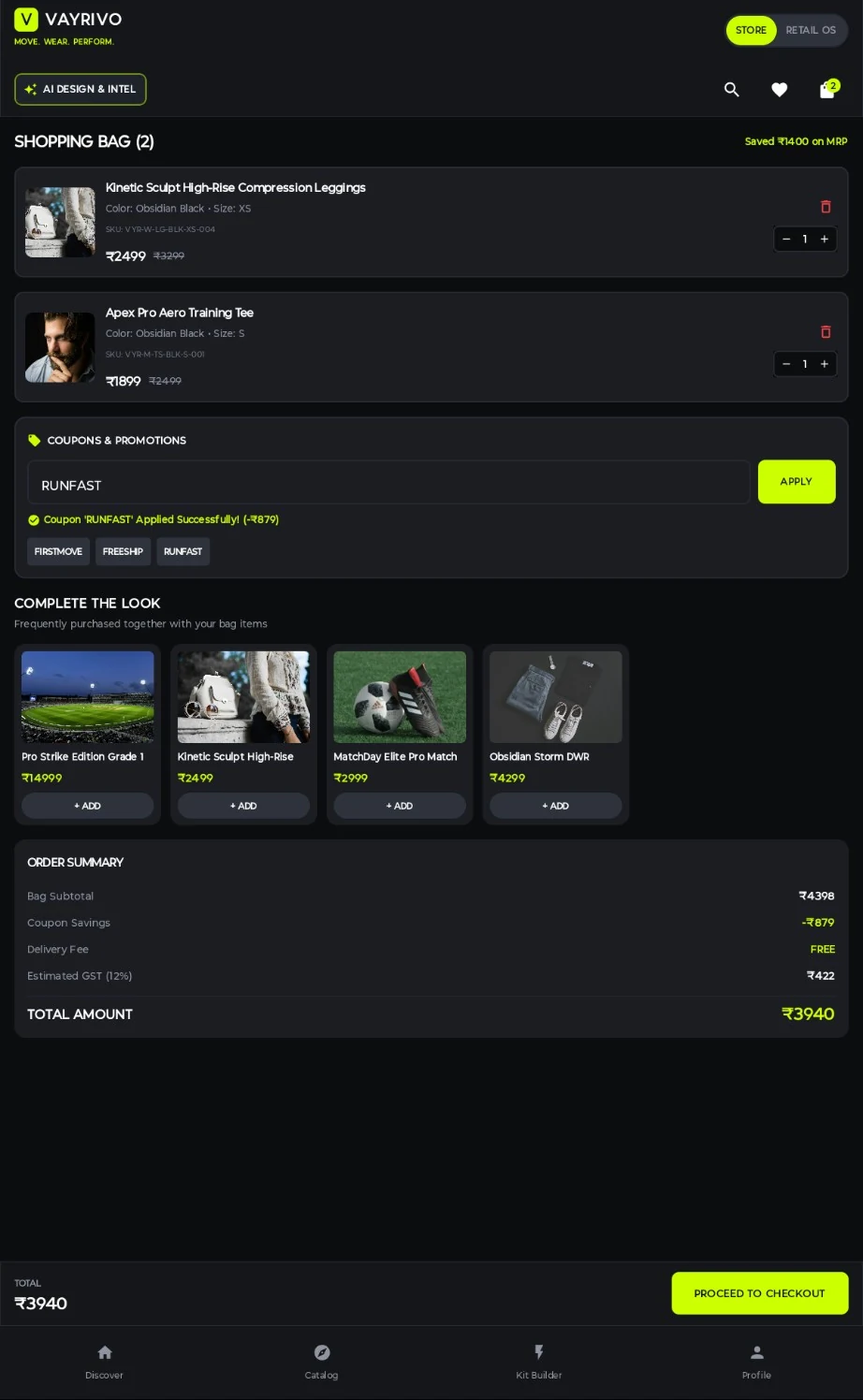863x1400 pixels.
Task: Click the Vayrivo V logo
Action: 26,20
